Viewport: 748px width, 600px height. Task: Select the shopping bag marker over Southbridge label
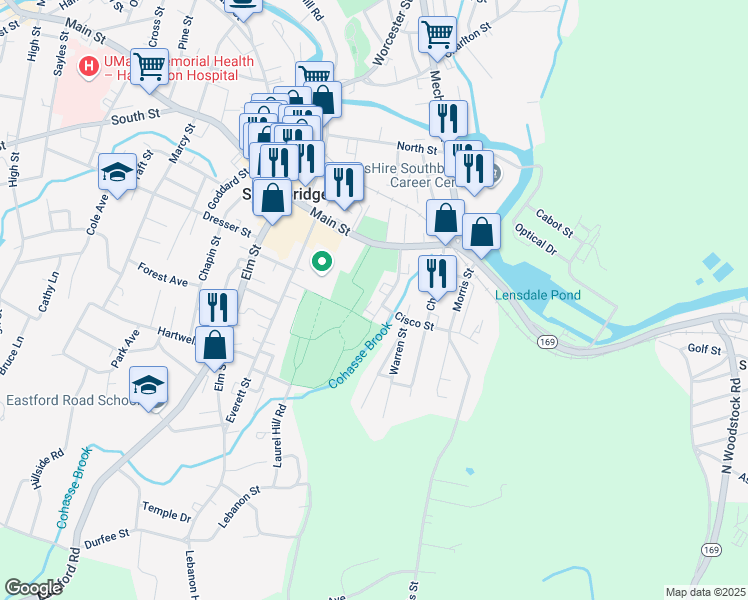(x=272, y=198)
